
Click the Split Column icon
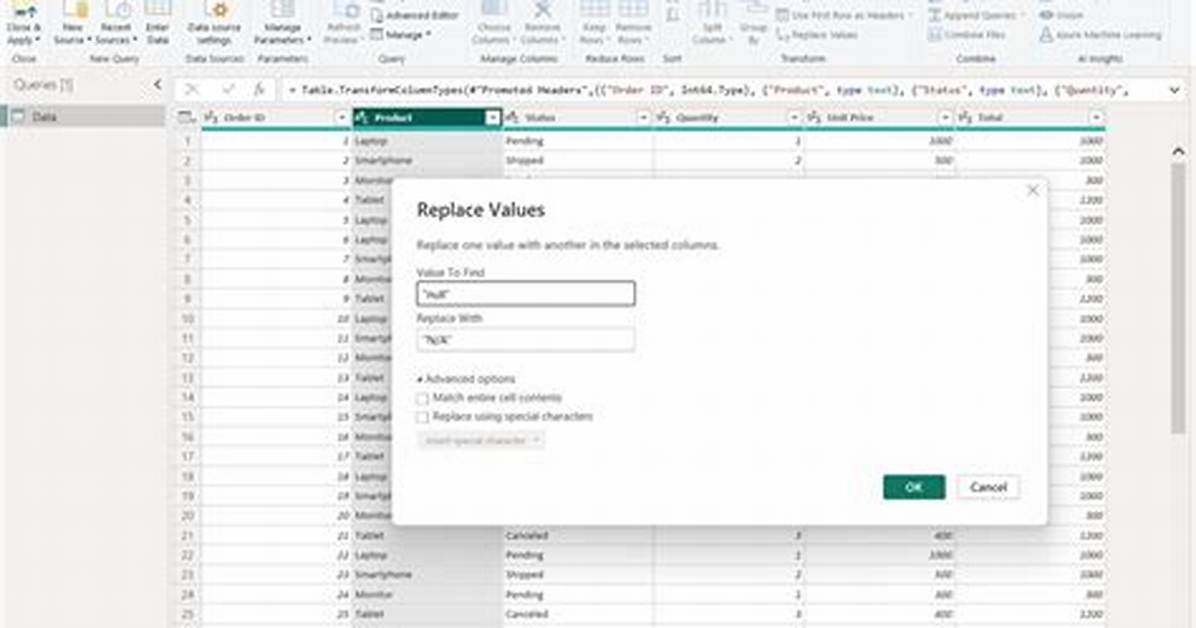[712, 23]
